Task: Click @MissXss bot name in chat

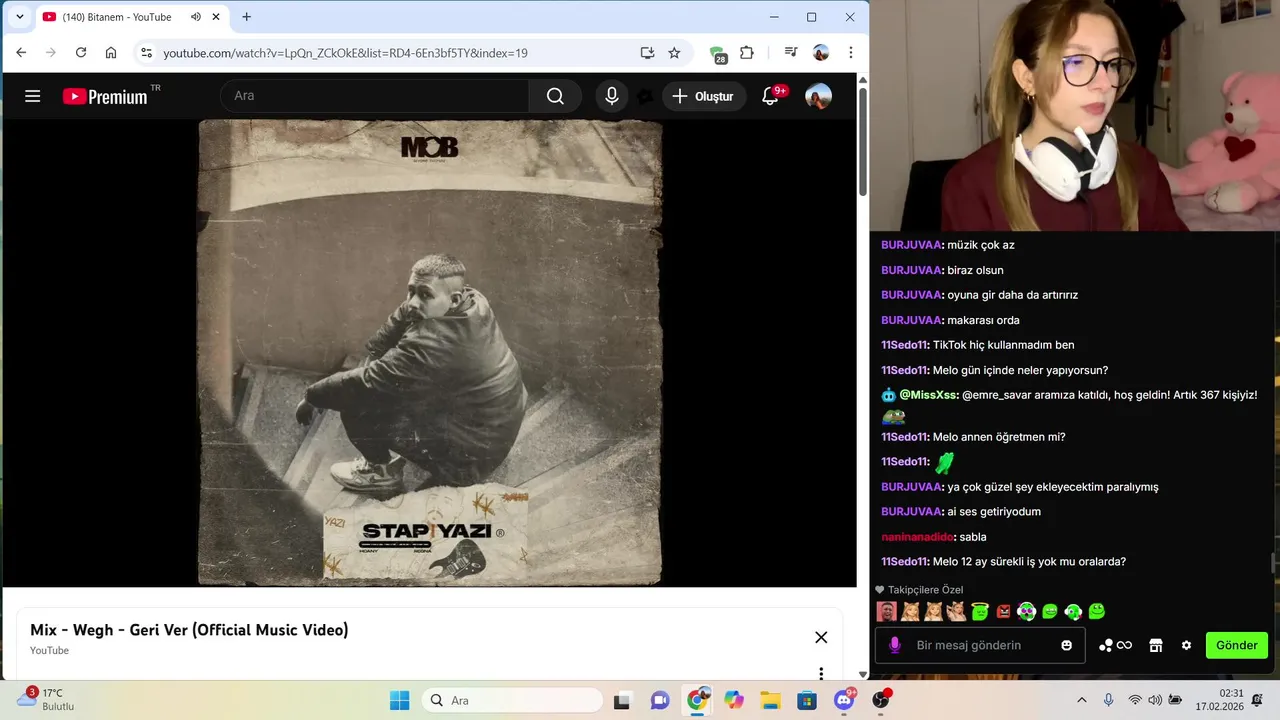Action: (x=928, y=395)
